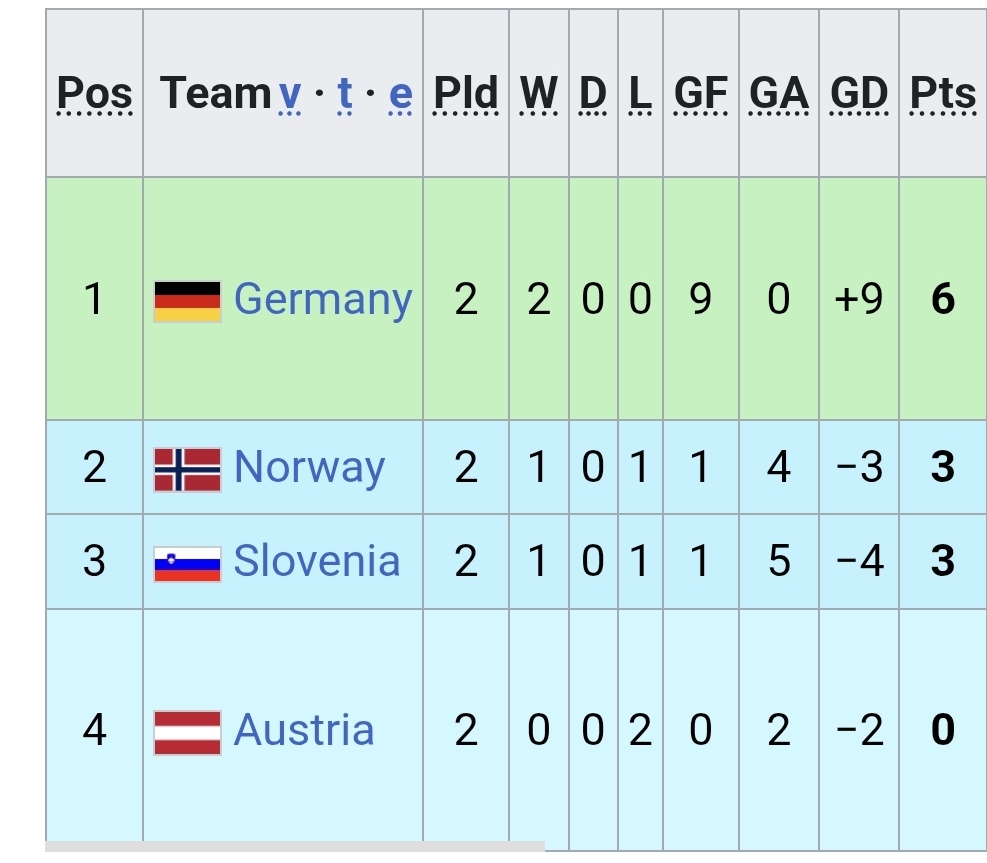Click the Pts column header
The image size is (987, 863).
coord(942,94)
